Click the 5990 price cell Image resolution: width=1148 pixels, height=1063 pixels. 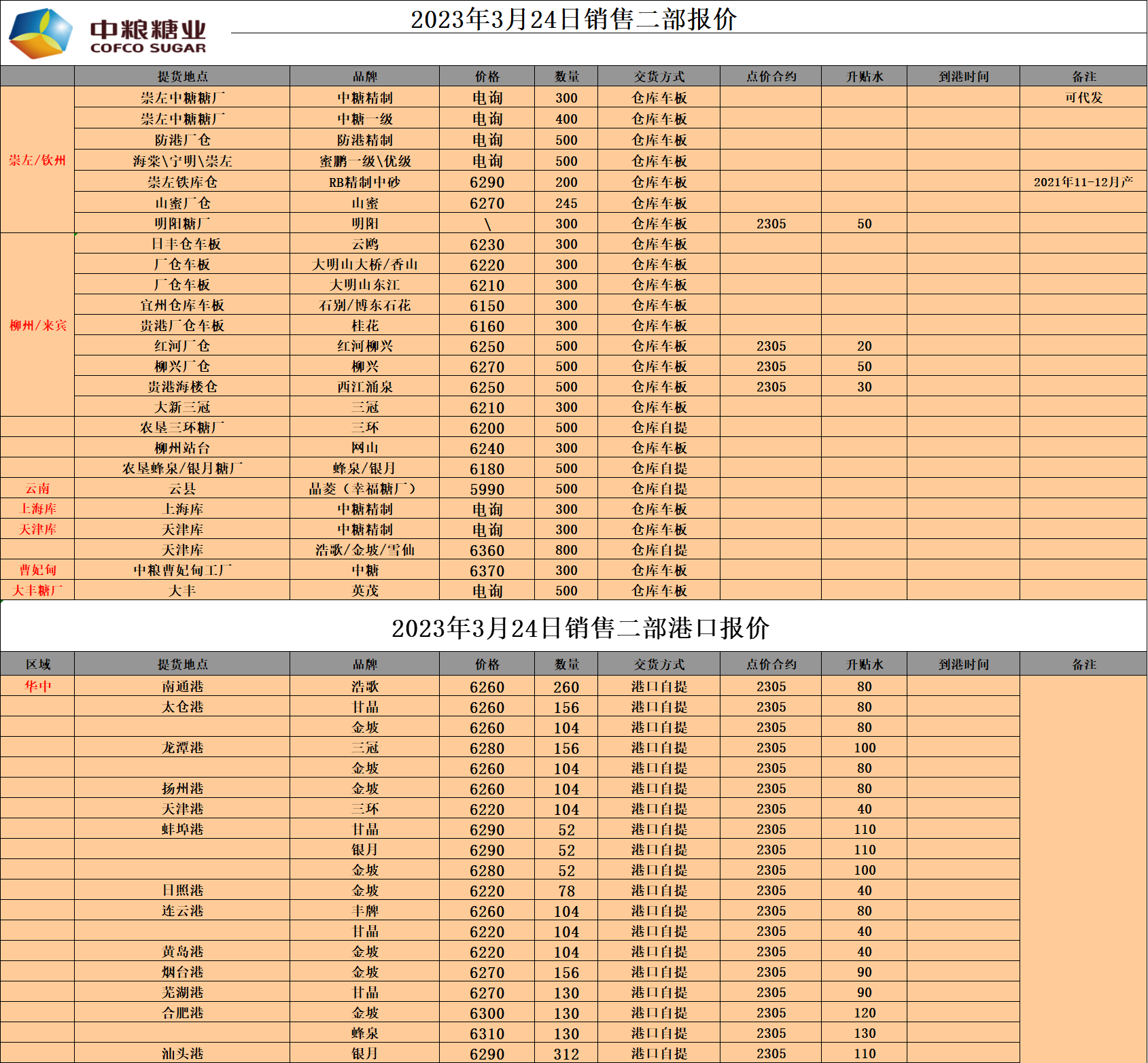tap(487, 489)
